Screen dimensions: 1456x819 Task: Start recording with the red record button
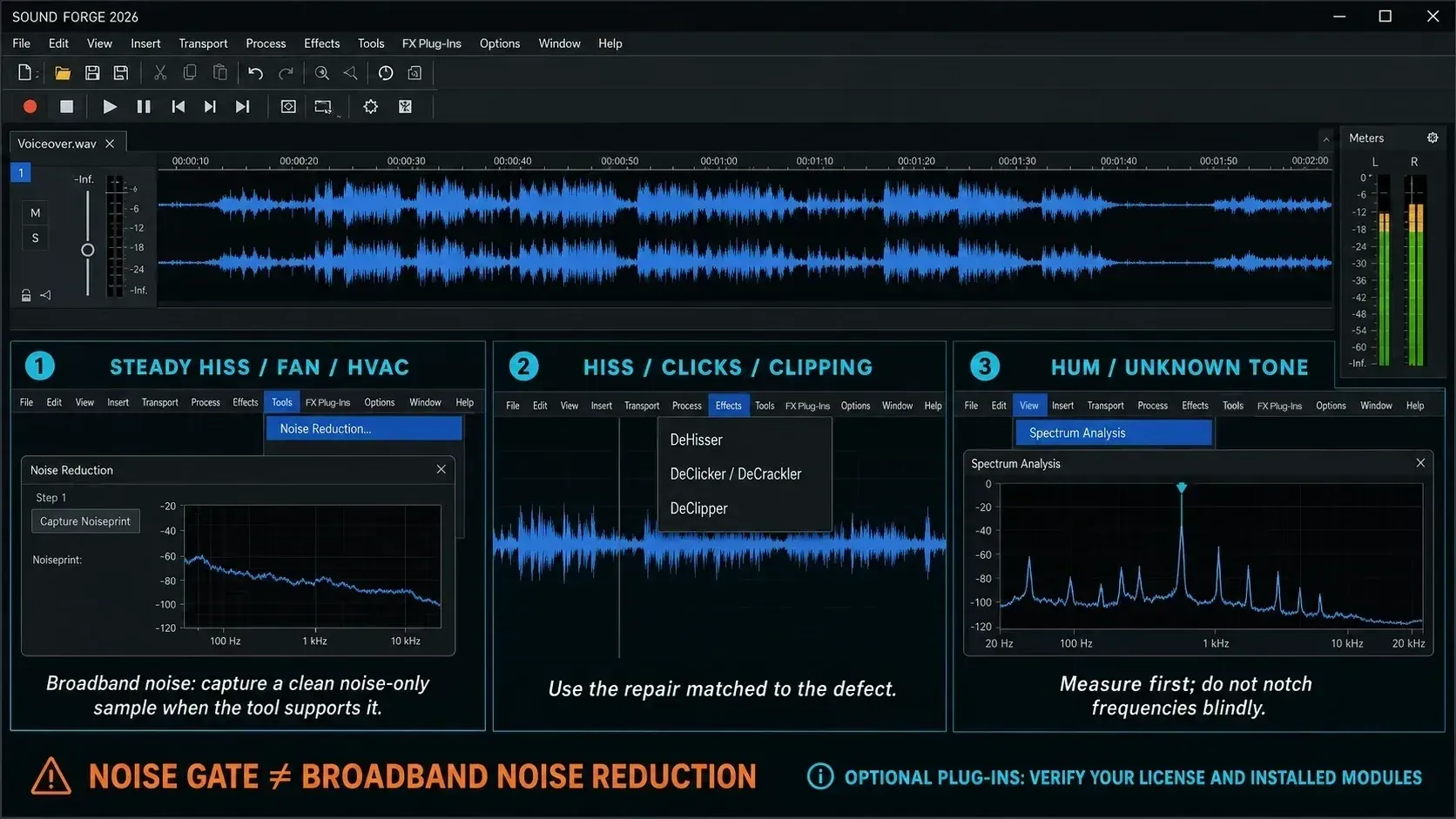tap(30, 106)
